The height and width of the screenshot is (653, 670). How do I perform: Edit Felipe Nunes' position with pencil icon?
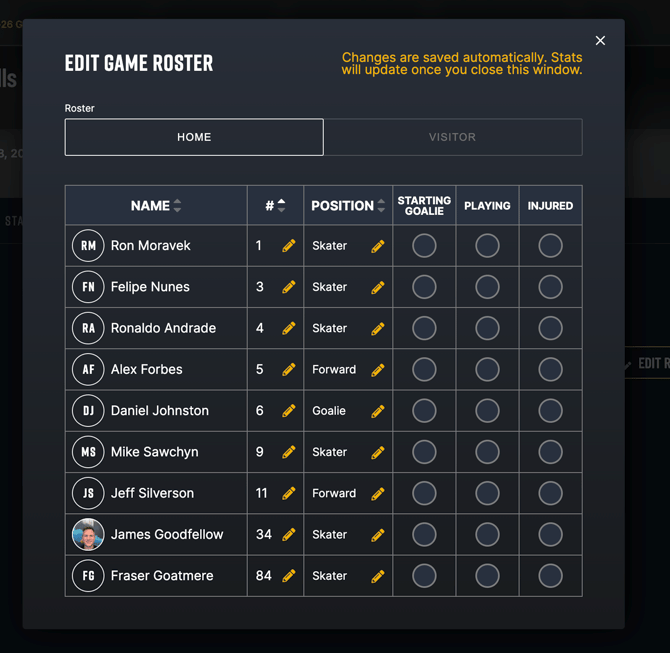[x=378, y=288]
